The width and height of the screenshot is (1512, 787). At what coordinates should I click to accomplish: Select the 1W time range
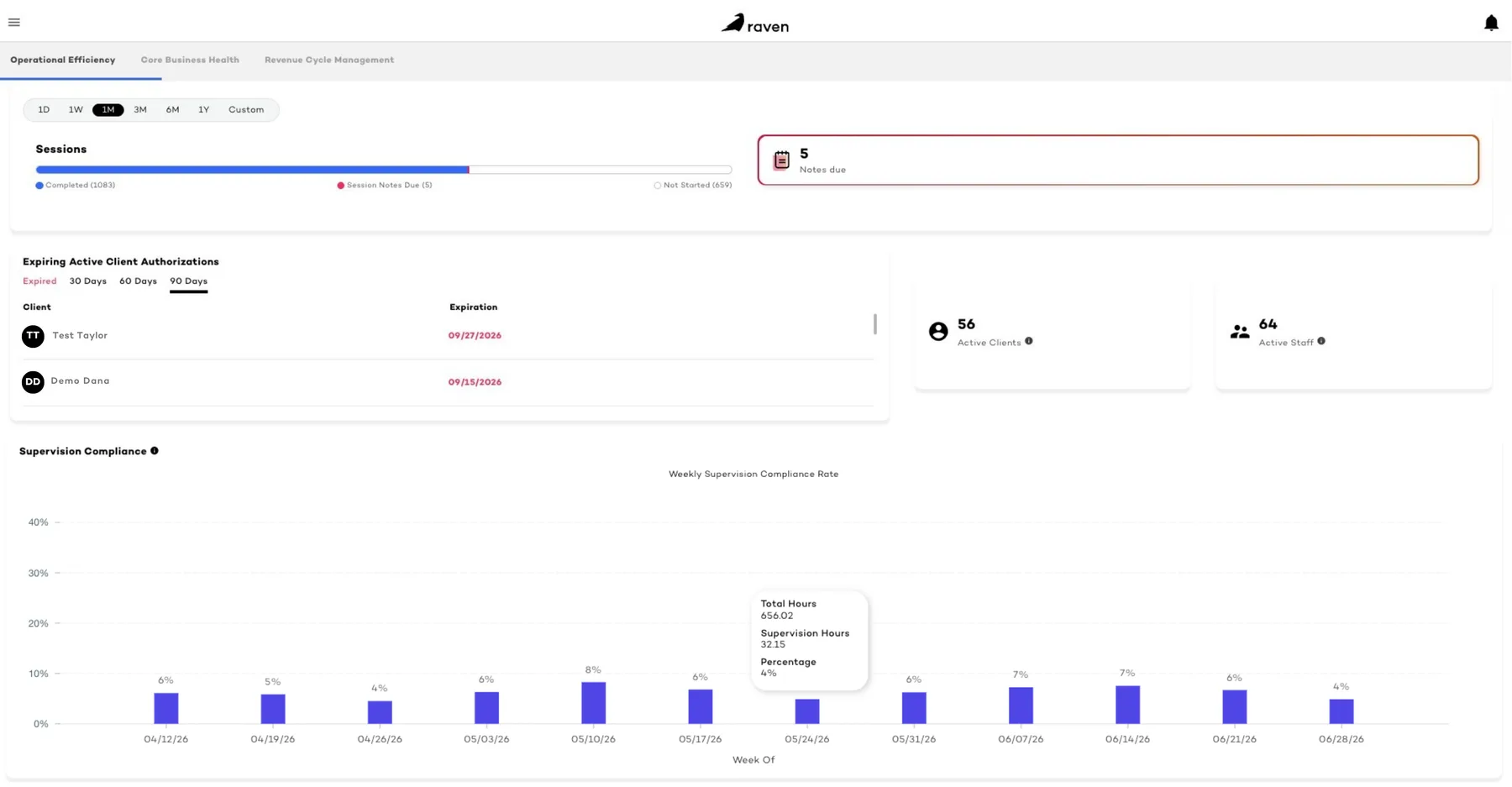[x=76, y=110]
